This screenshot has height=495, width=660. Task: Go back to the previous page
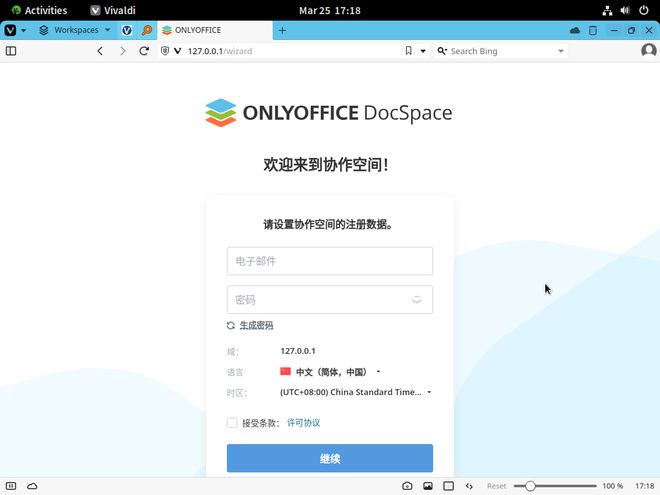tap(100, 51)
